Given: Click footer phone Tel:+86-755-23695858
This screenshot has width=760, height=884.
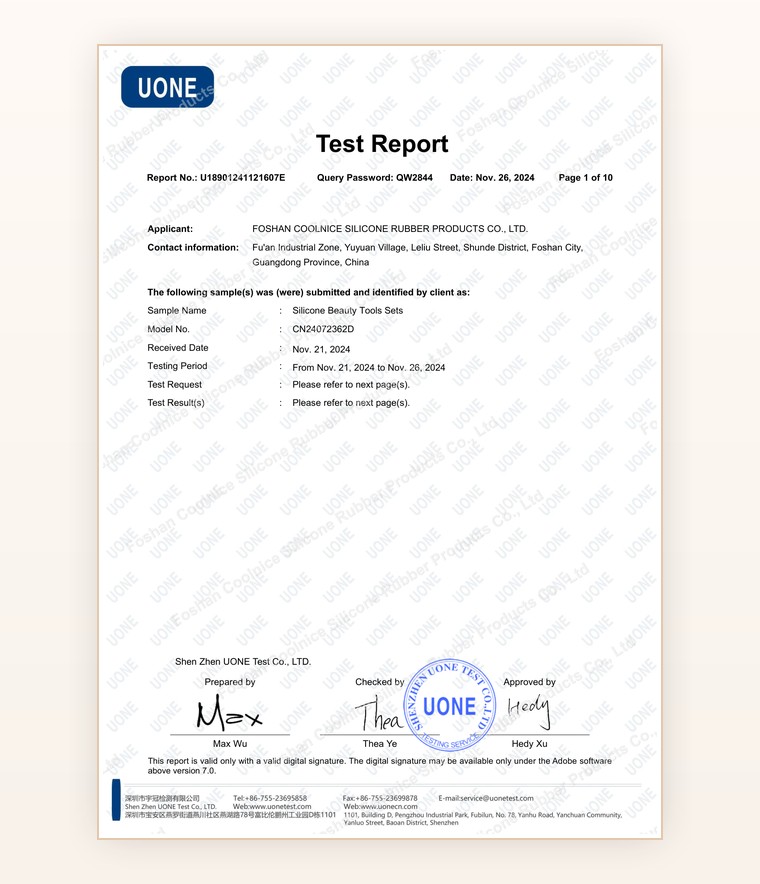Looking at the screenshot, I should [x=270, y=798].
